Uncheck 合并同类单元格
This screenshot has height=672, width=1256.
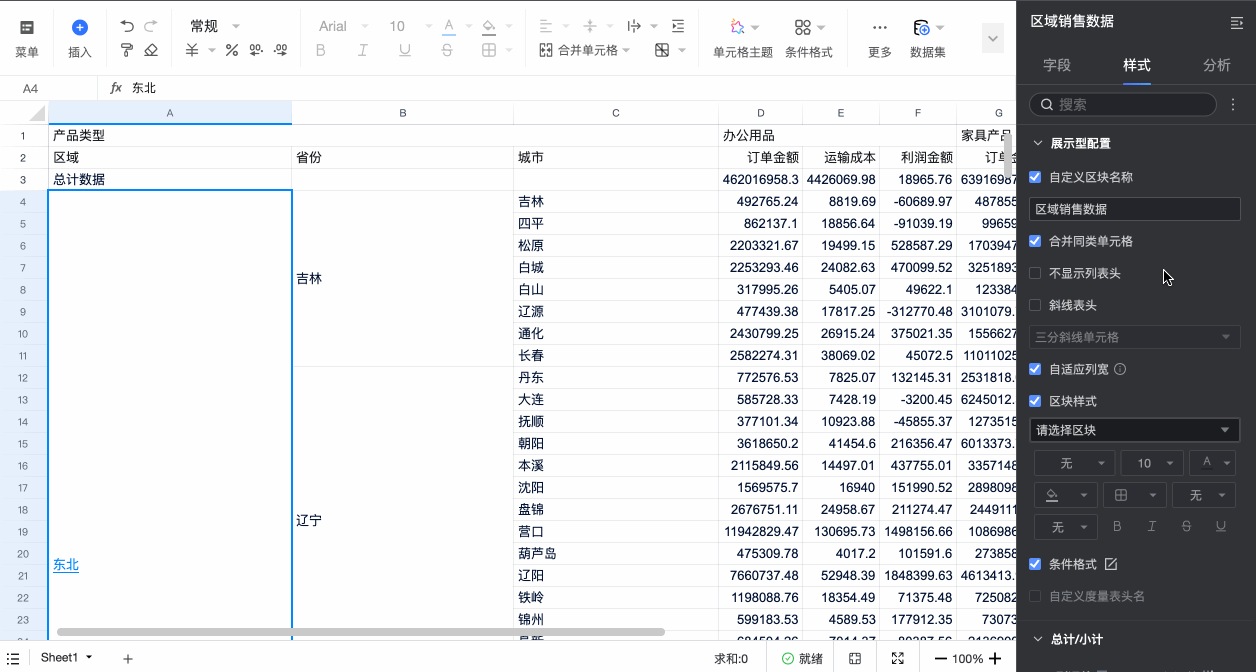1035,241
